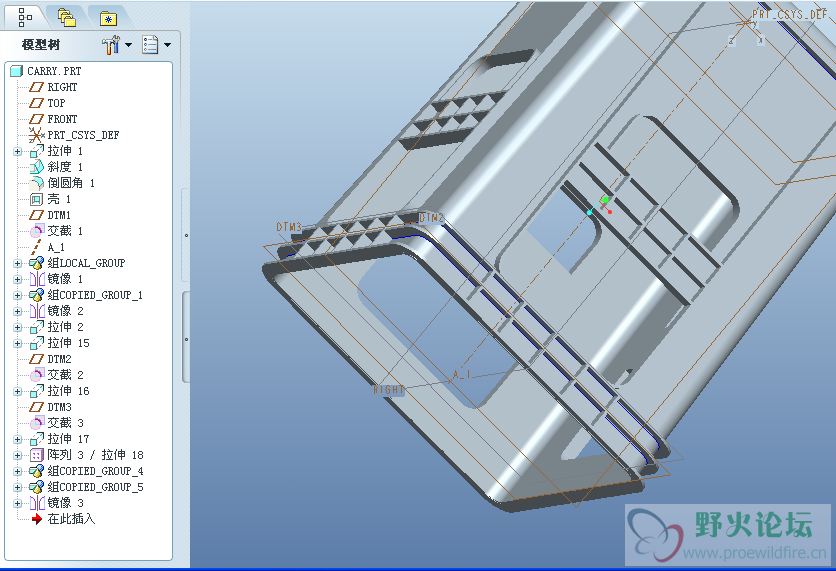Image resolution: width=836 pixels, height=571 pixels.
Task: Click the red 在此插入 insert-here arrow
Action: click(x=36, y=519)
